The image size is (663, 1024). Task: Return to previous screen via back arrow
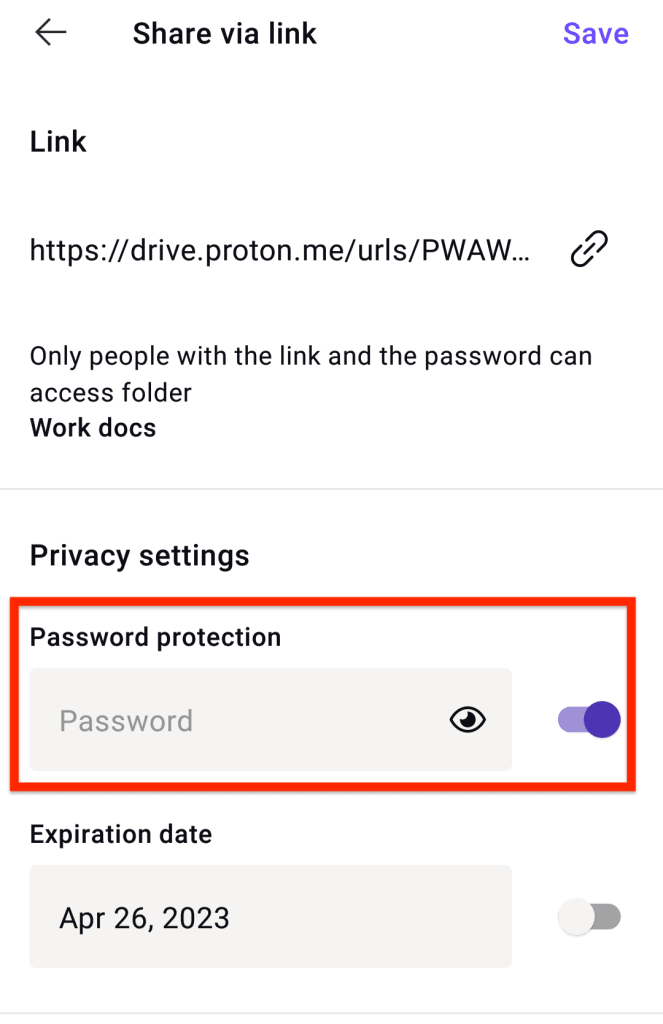(50, 32)
